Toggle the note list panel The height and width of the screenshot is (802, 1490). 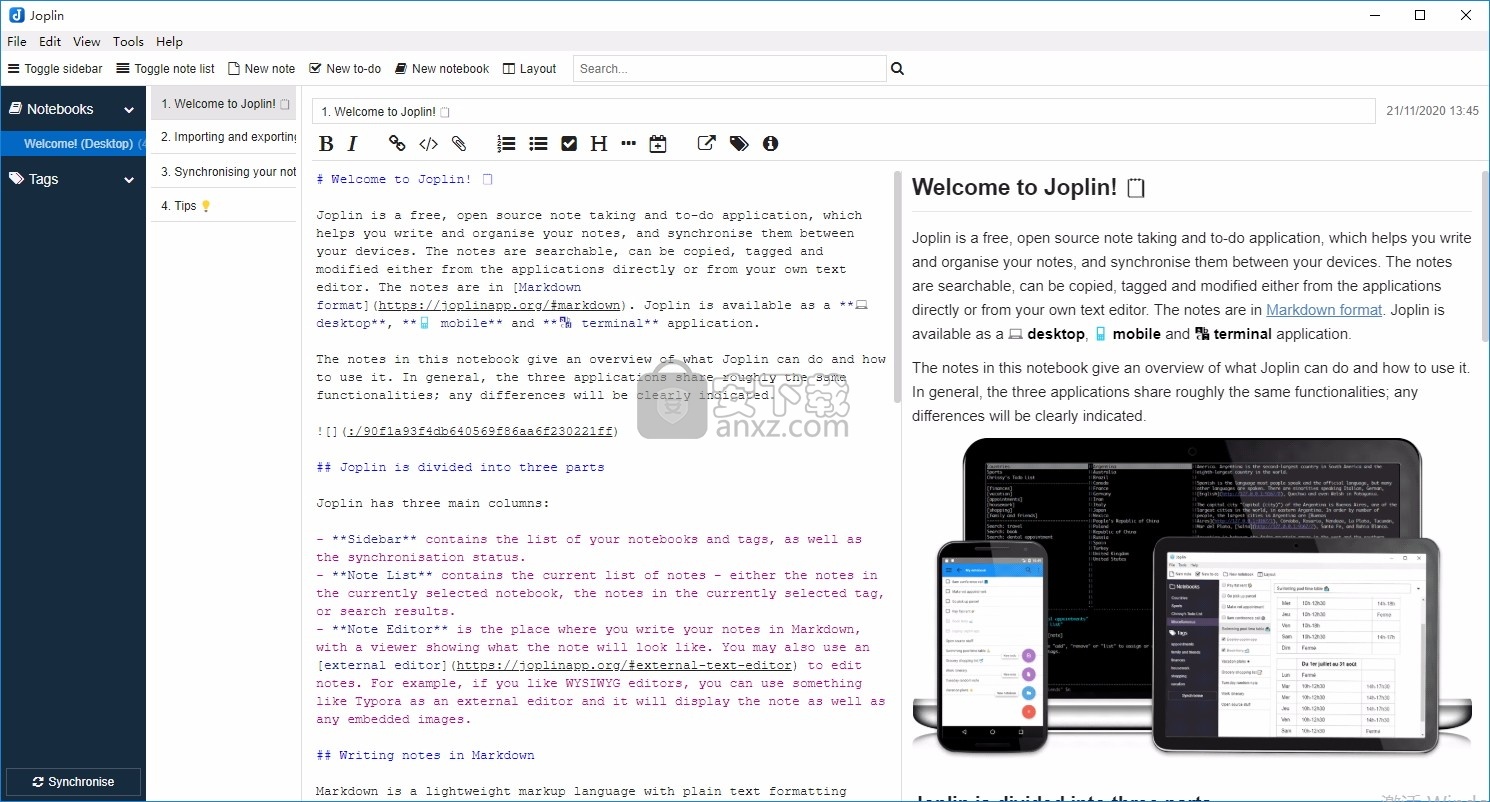click(x=165, y=69)
